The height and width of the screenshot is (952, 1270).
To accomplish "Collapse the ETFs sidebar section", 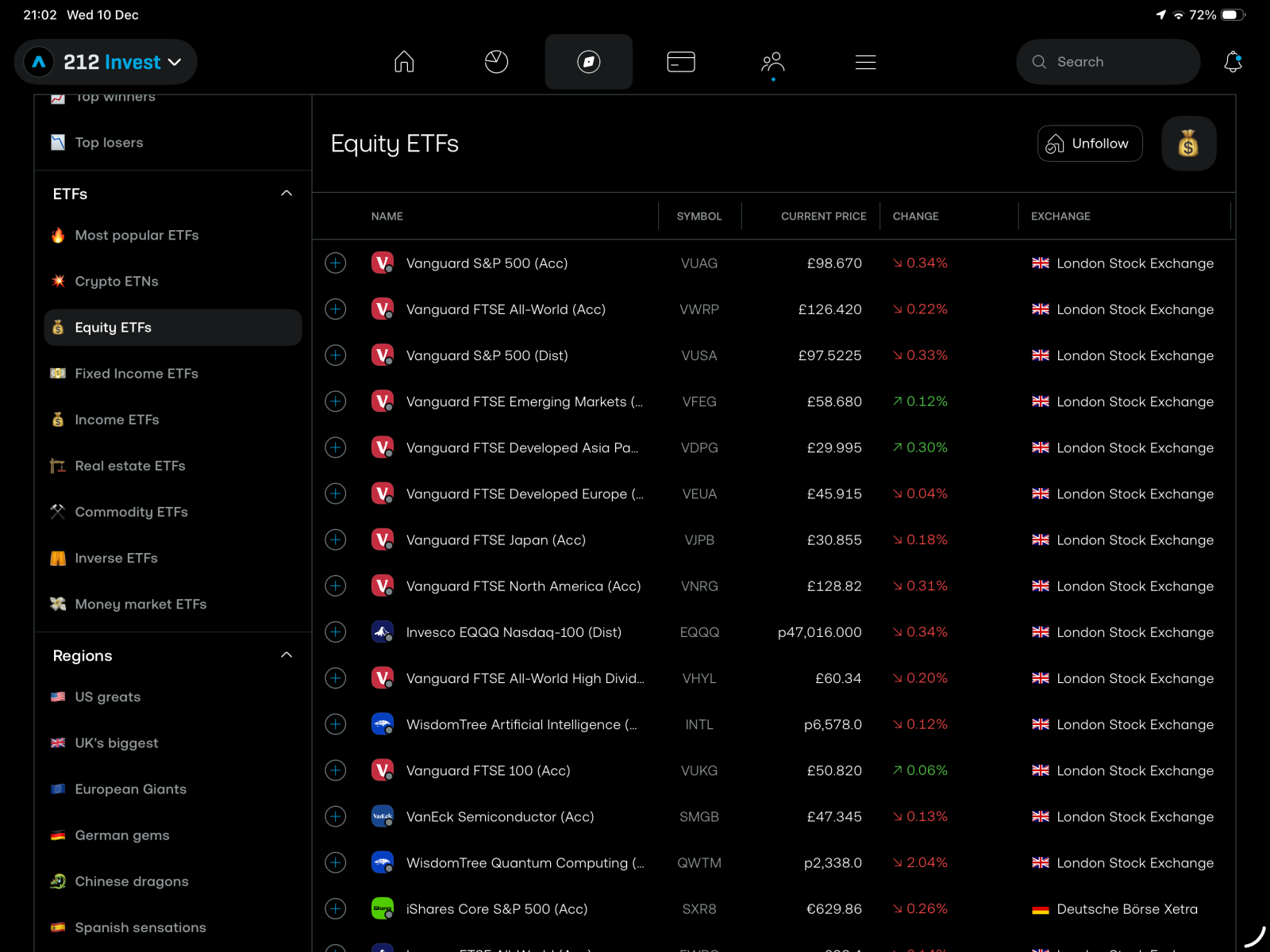I will pyautogui.click(x=287, y=194).
